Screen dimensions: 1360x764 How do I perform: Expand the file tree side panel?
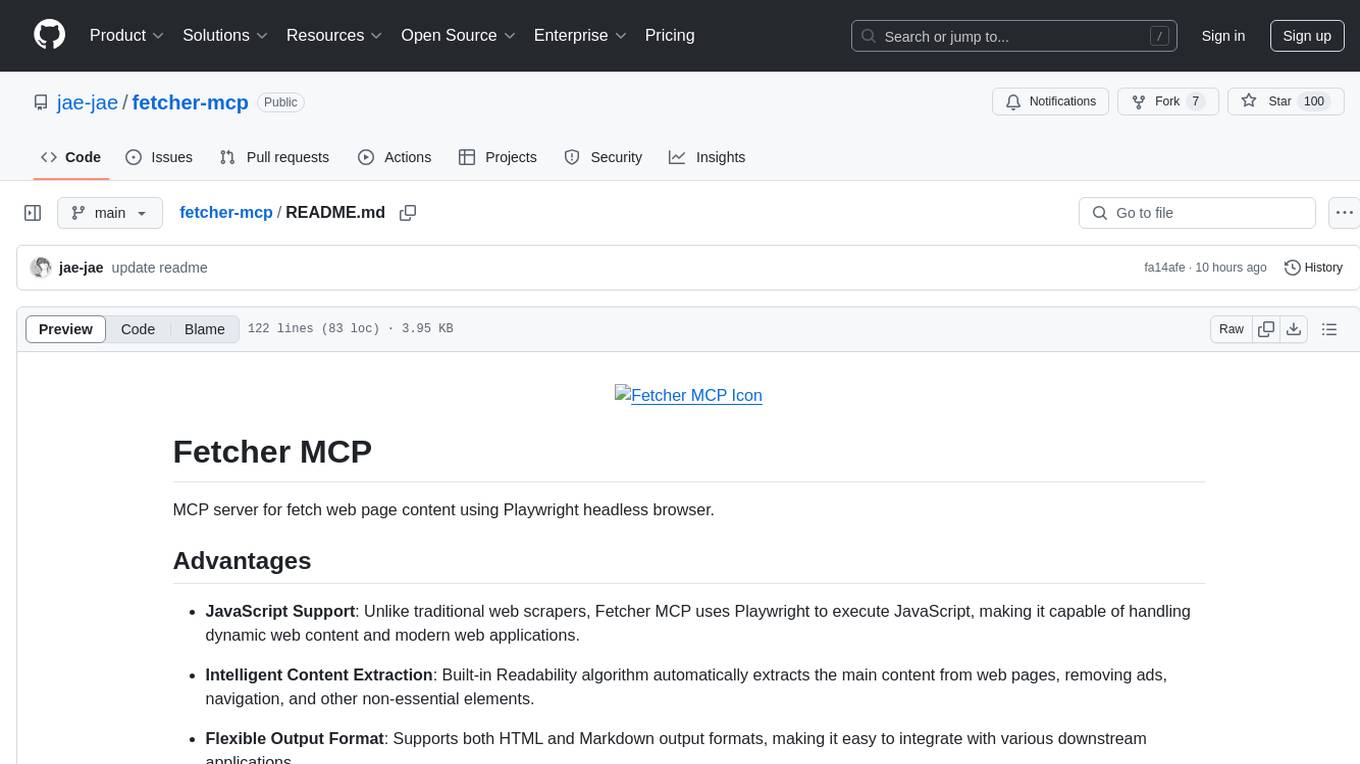click(33, 213)
